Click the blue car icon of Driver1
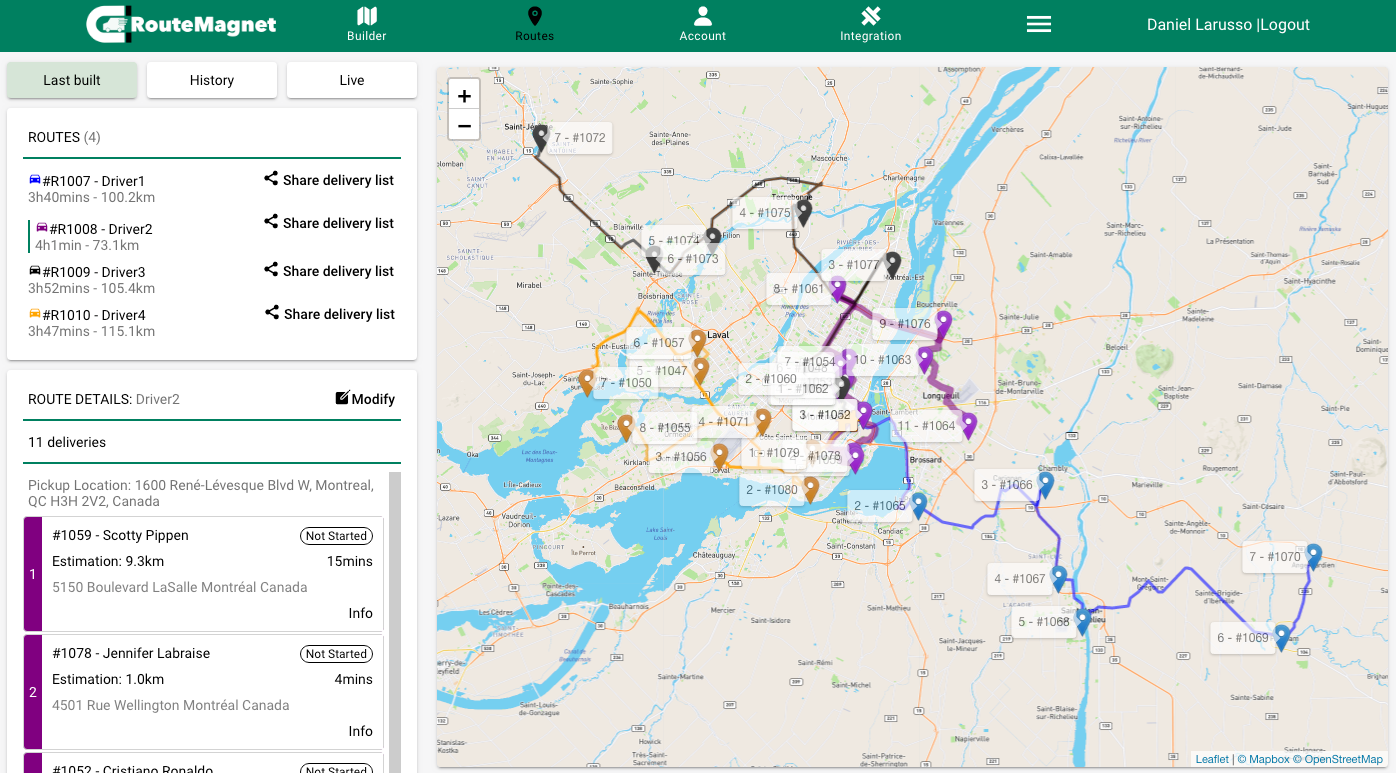Viewport: 1396px width, 773px height. [35, 180]
